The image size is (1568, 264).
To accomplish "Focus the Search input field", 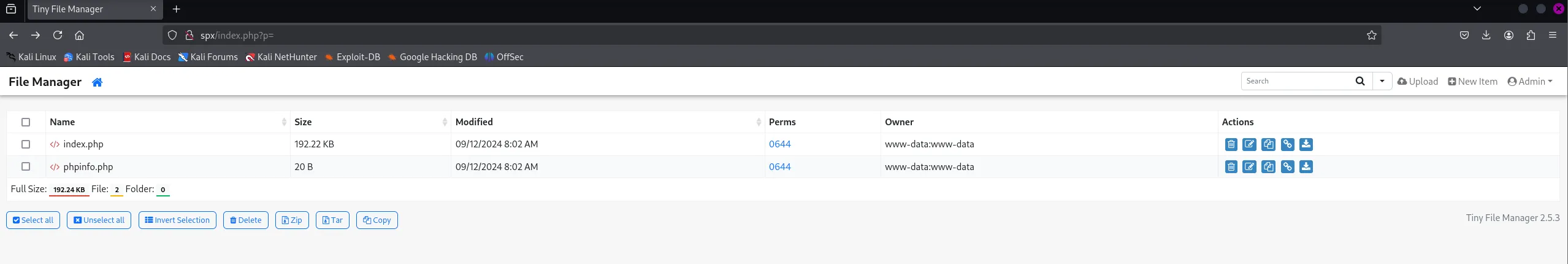I will pyautogui.click(x=1296, y=81).
